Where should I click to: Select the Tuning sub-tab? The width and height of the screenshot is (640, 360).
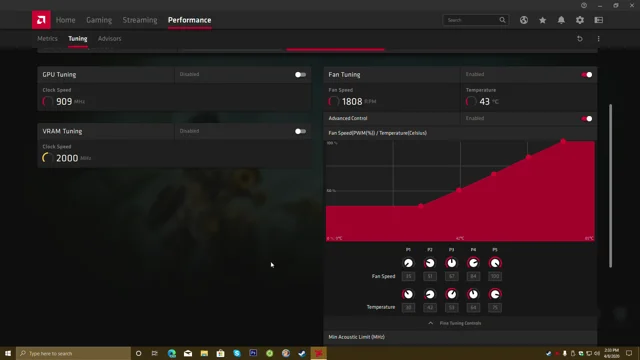78,38
